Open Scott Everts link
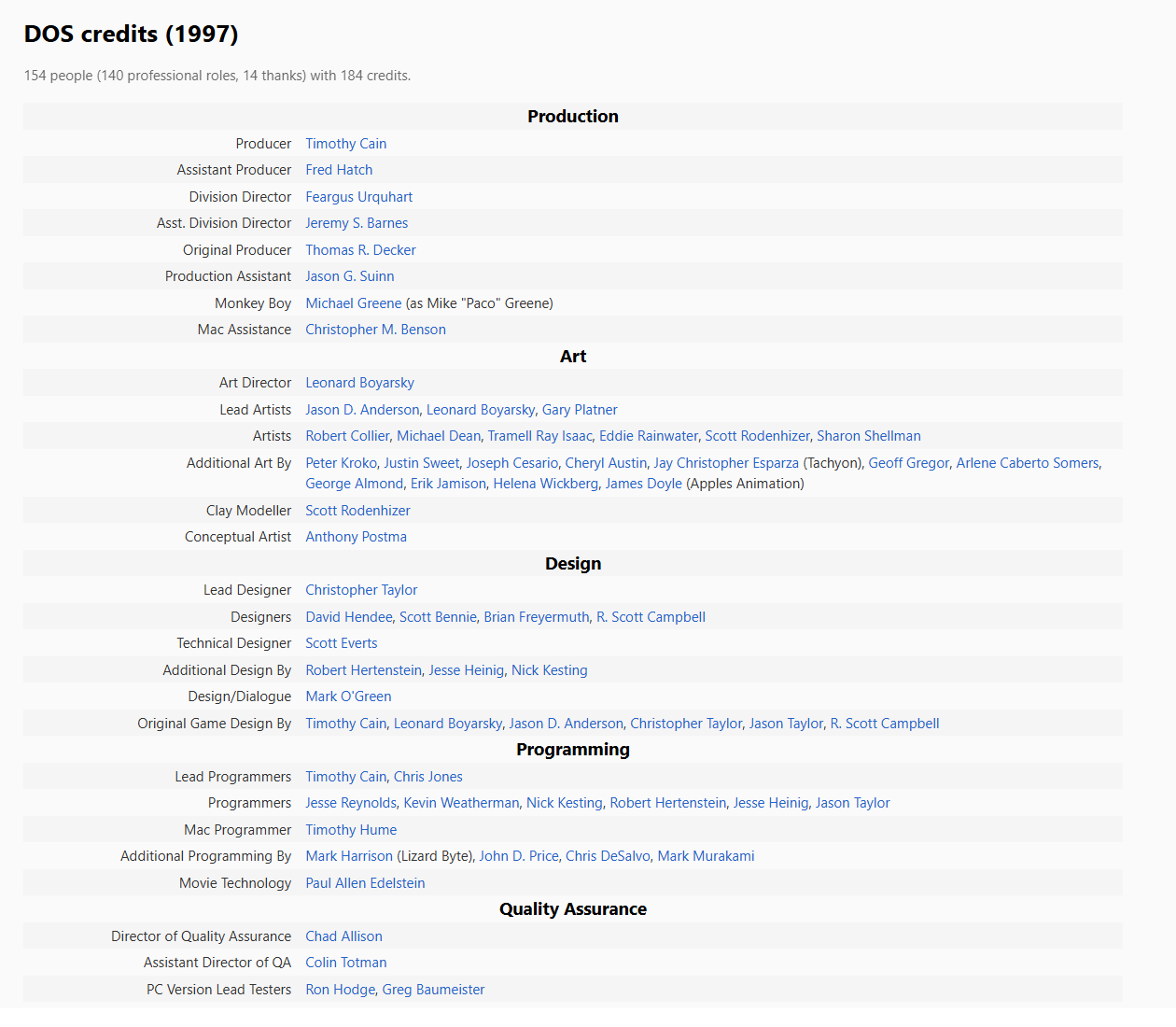The width and height of the screenshot is (1176, 1027). coord(341,643)
